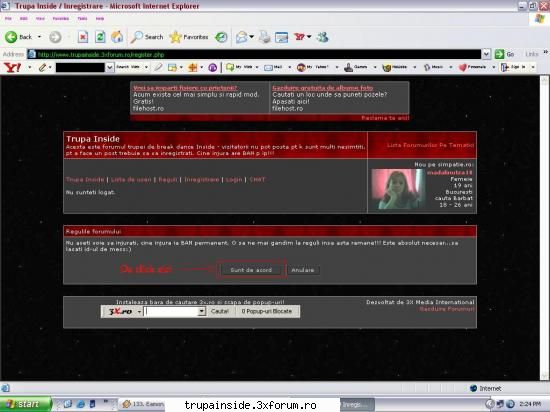Click the green Go button beside the address bar
The image size is (550, 412).
click(x=504, y=54)
